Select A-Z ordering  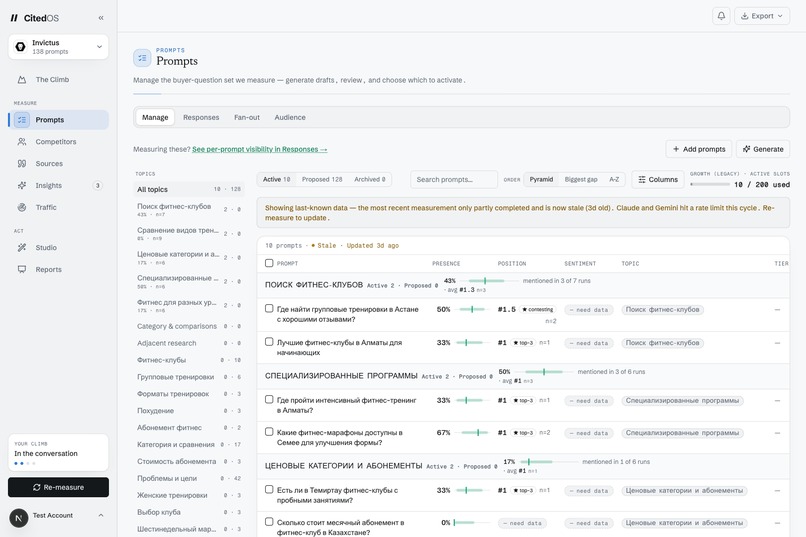614,179
